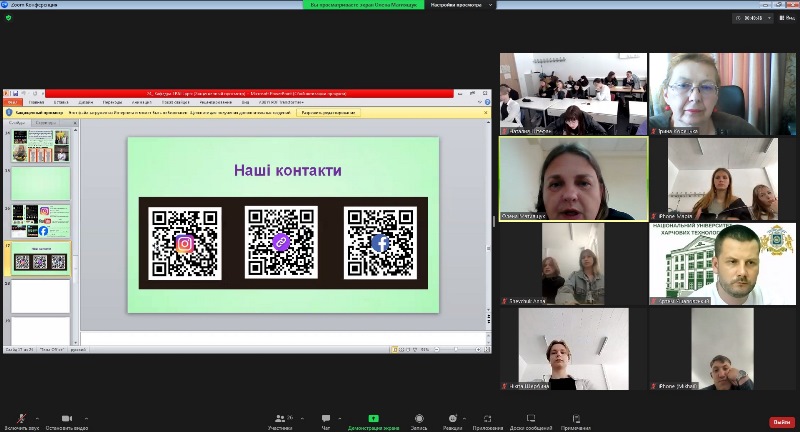Open Настройки просмотра view options dropdown
The image size is (800, 432).
click(461, 5)
